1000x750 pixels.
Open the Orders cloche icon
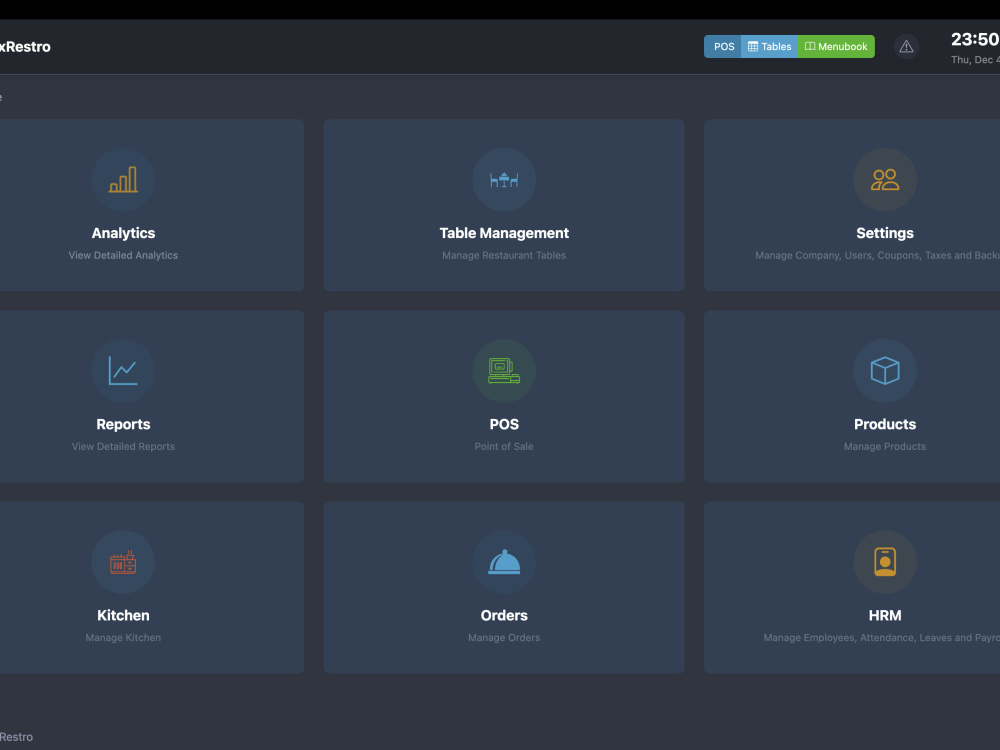[x=504, y=562]
